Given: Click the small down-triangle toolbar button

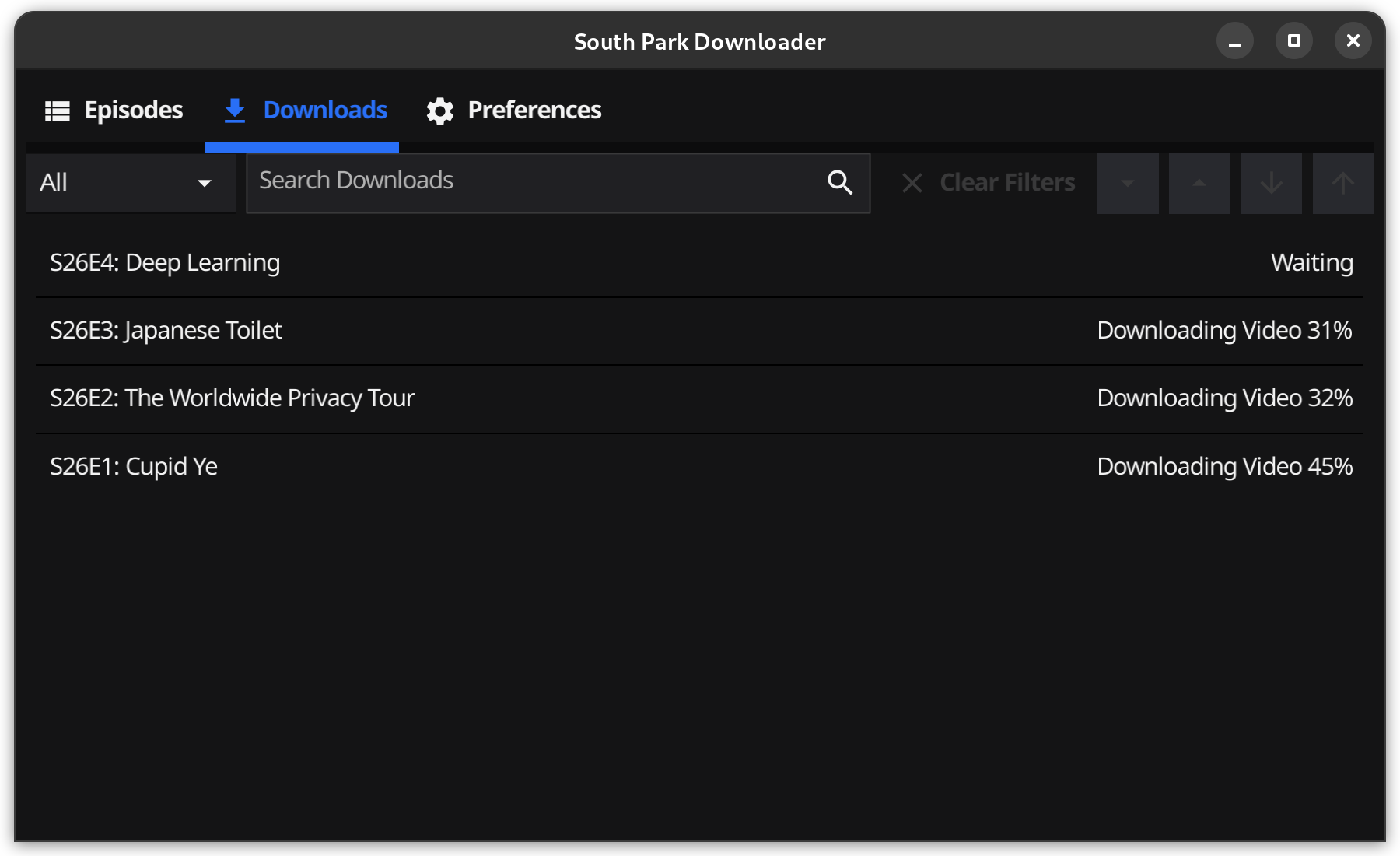Looking at the screenshot, I should (x=1128, y=183).
